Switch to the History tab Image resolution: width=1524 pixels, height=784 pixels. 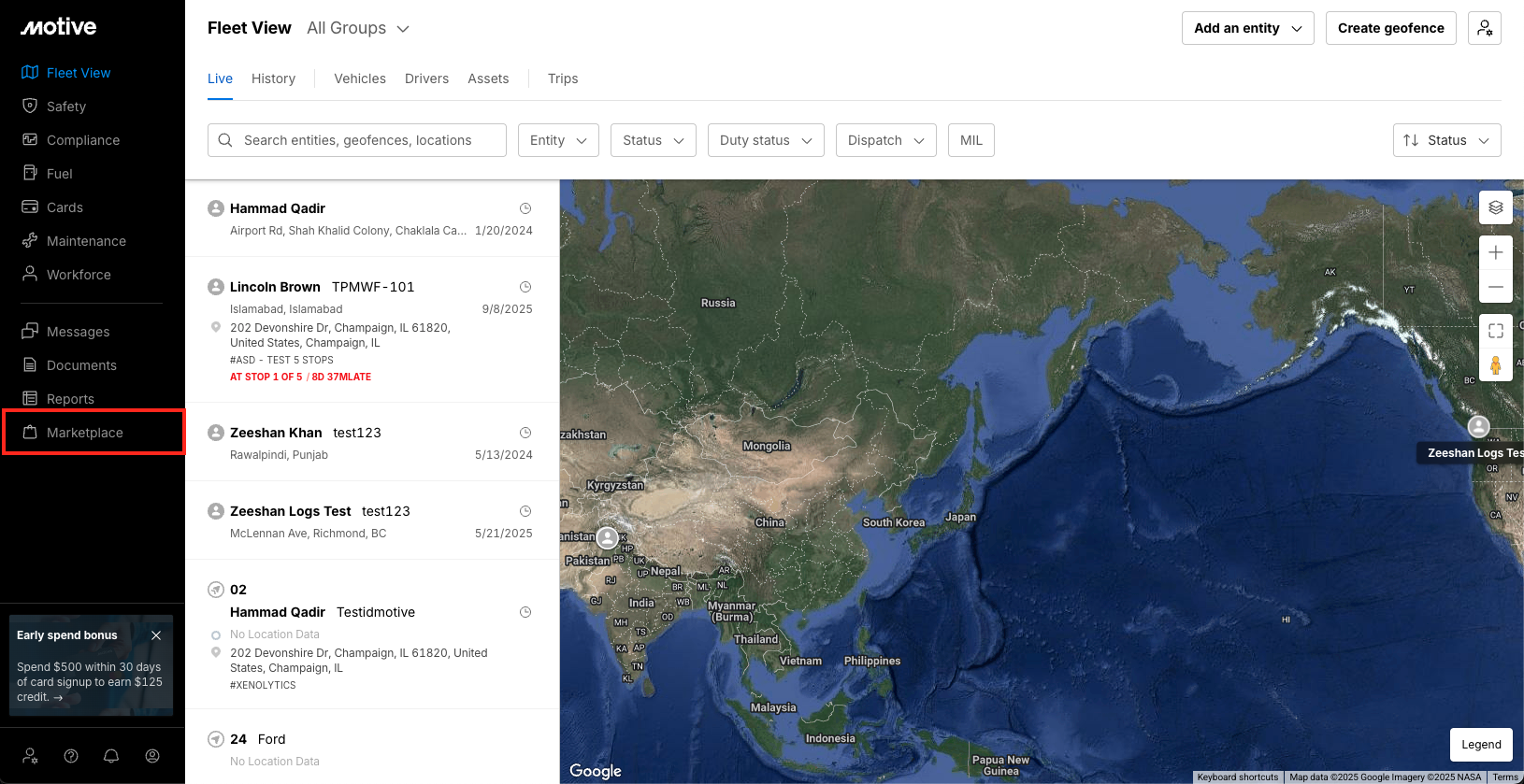click(x=273, y=78)
